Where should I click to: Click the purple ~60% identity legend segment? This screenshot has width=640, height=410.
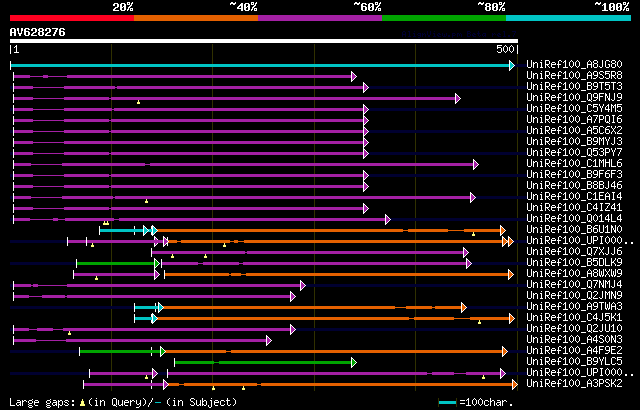pos(320,18)
